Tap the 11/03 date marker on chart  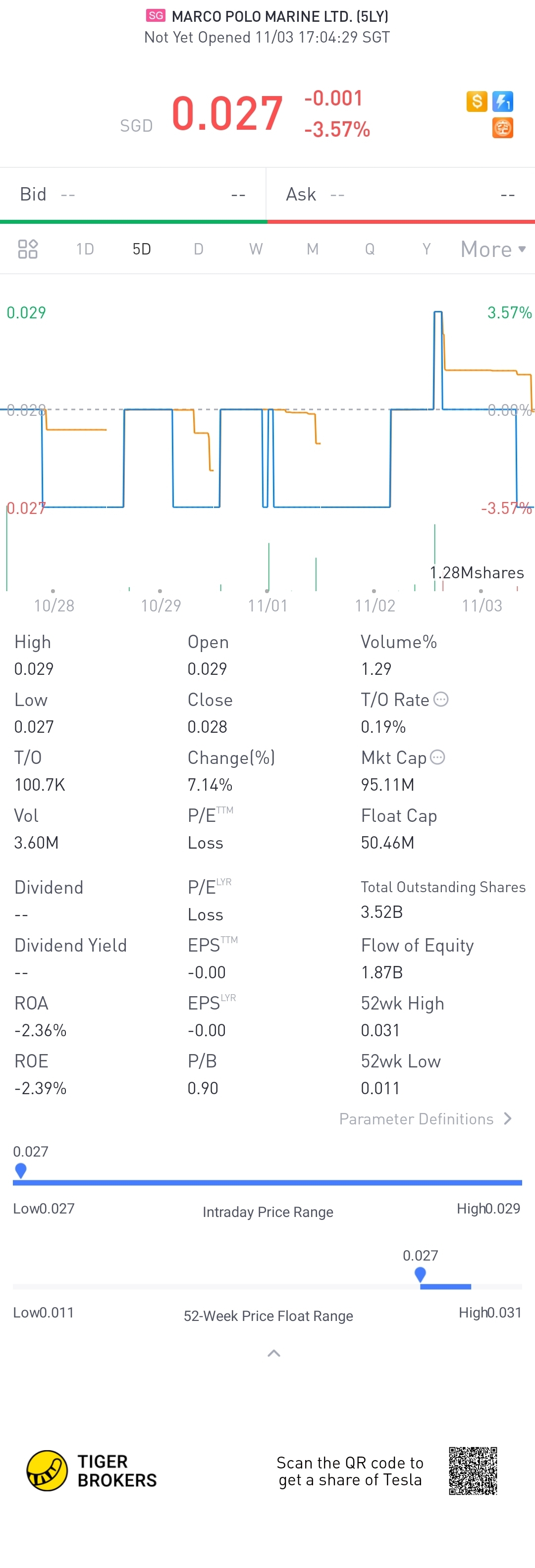click(481, 605)
